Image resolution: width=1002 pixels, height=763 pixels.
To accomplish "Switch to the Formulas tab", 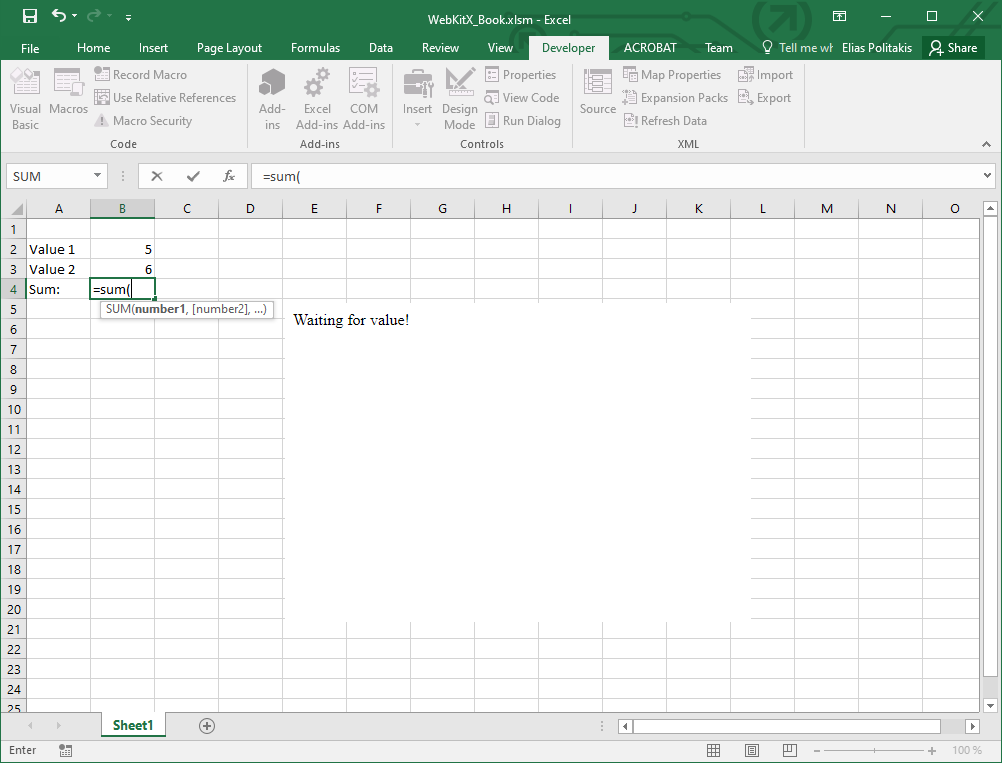I will pyautogui.click(x=315, y=48).
